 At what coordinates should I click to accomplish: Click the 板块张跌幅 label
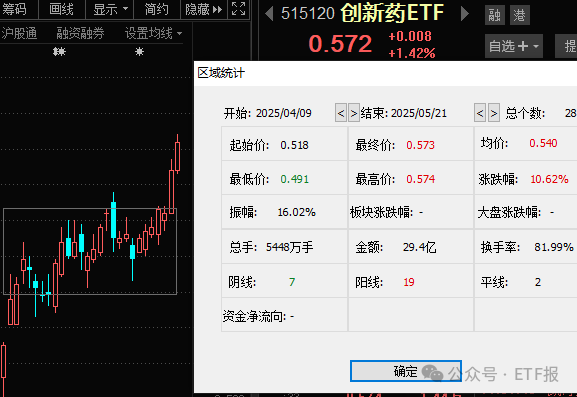click(x=381, y=212)
